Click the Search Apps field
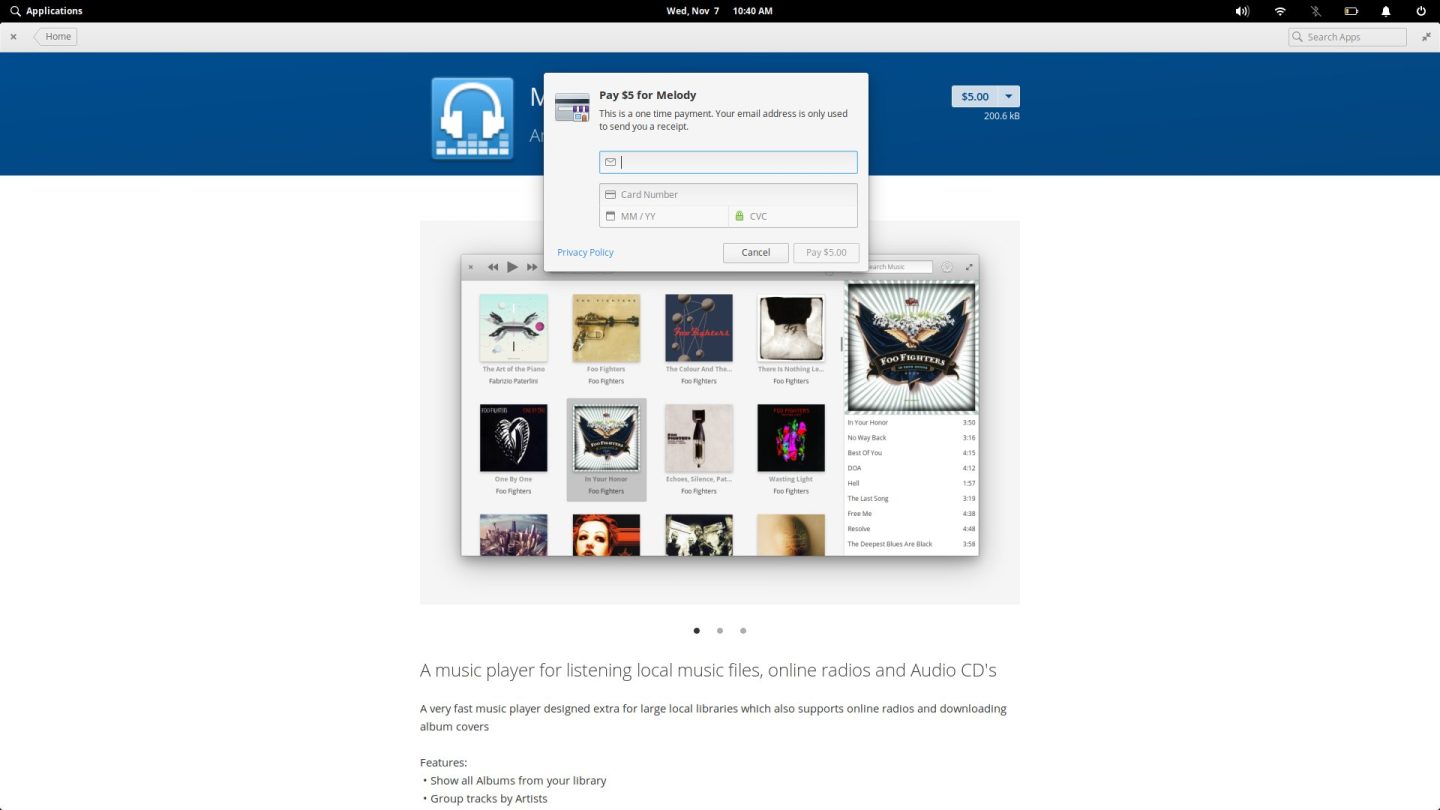This screenshot has width=1440, height=810. (1352, 37)
